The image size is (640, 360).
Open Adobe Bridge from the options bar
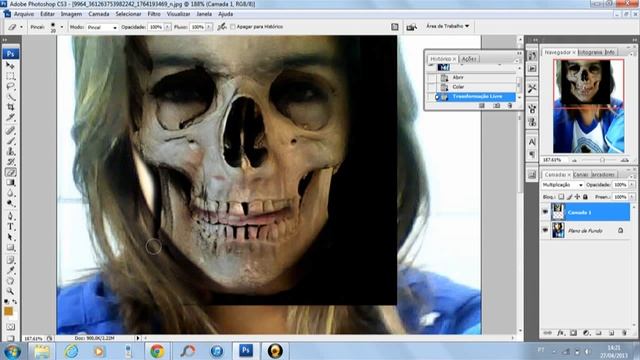pos(411,27)
